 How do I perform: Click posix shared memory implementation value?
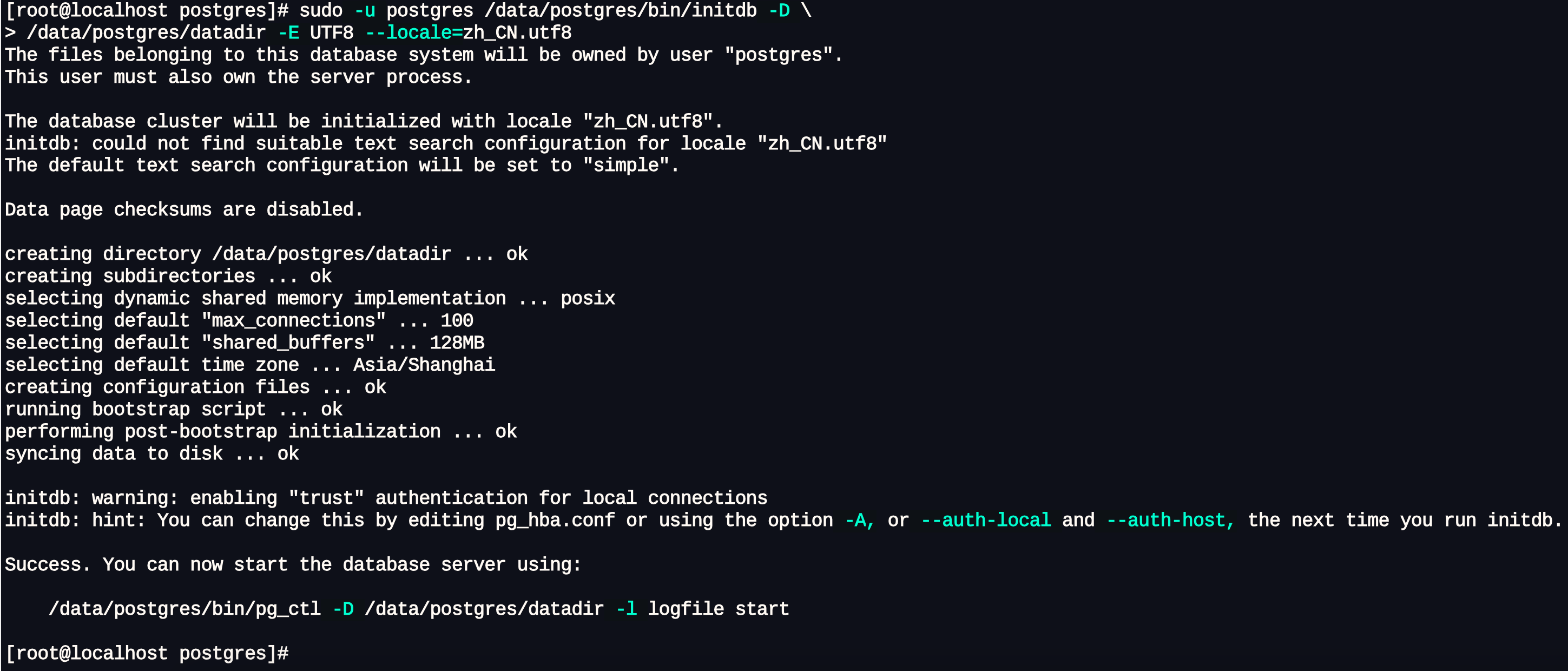(x=588, y=298)
